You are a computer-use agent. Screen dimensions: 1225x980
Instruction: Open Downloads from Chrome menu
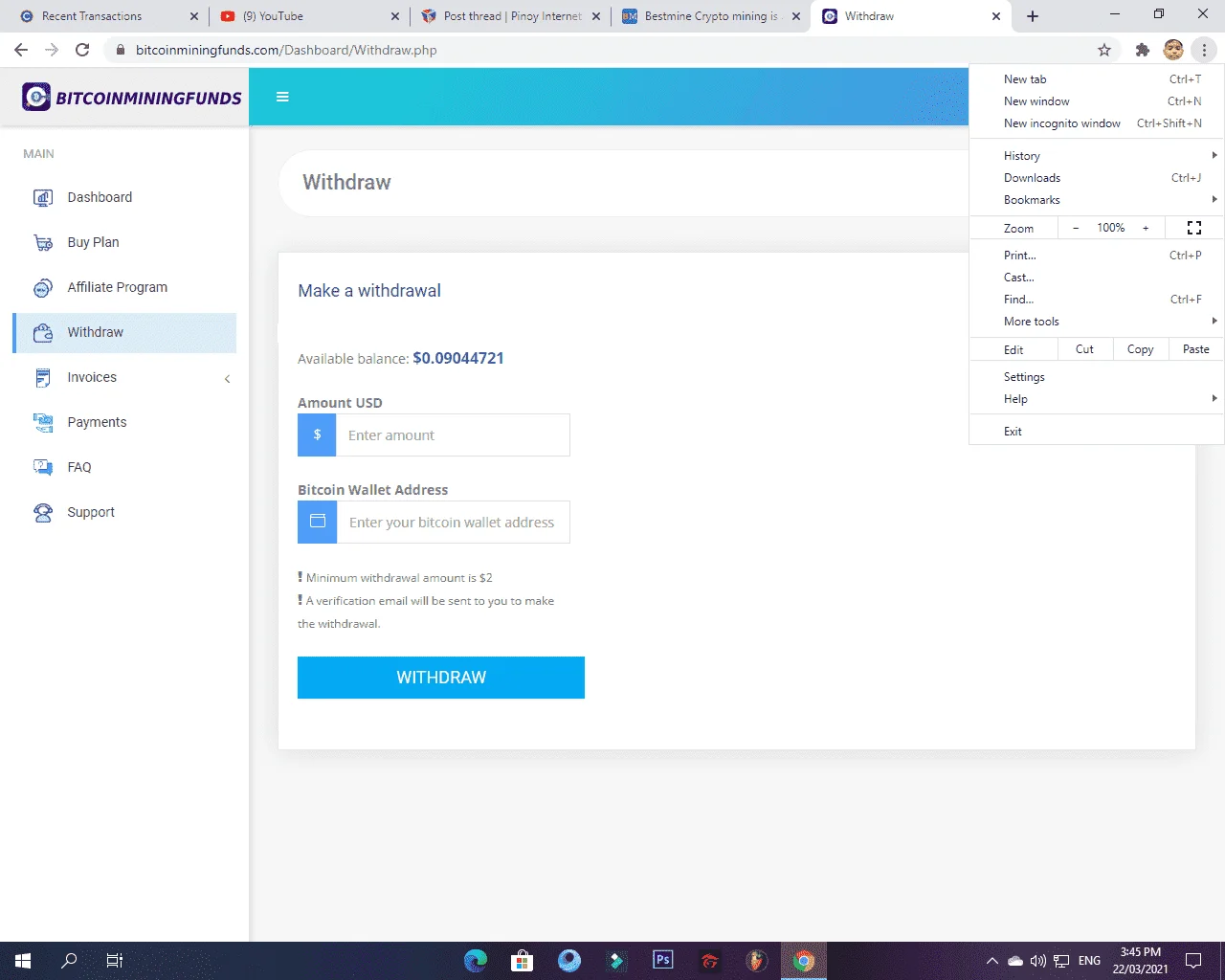coord(1097,178)
